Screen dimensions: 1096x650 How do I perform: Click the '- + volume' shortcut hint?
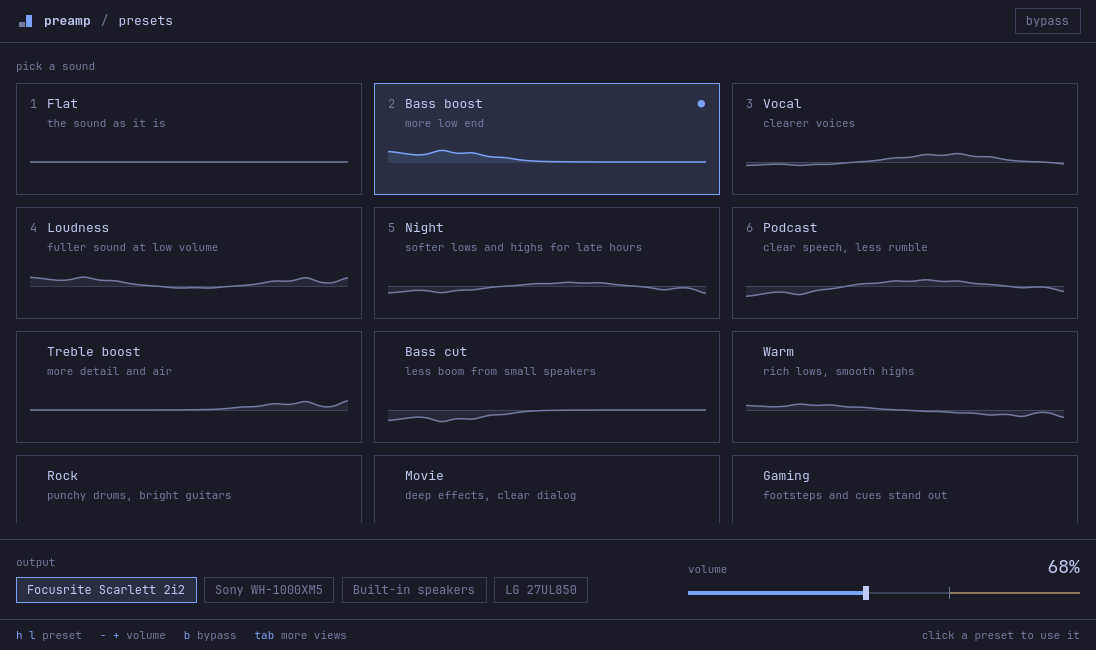[133, 635]
